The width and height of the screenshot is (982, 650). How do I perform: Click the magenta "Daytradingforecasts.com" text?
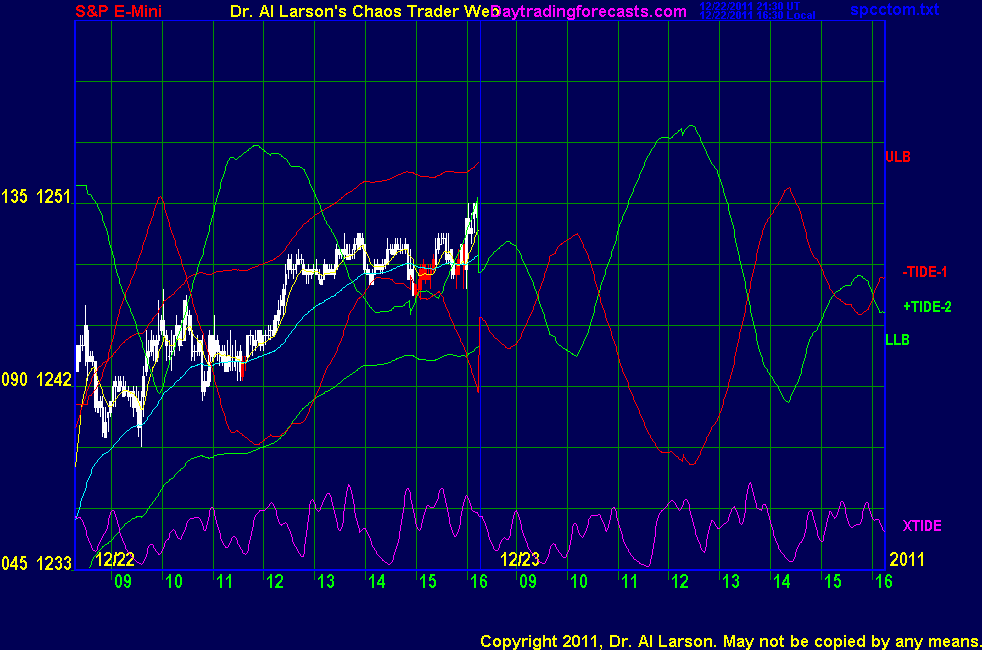[x=589, y=11]
